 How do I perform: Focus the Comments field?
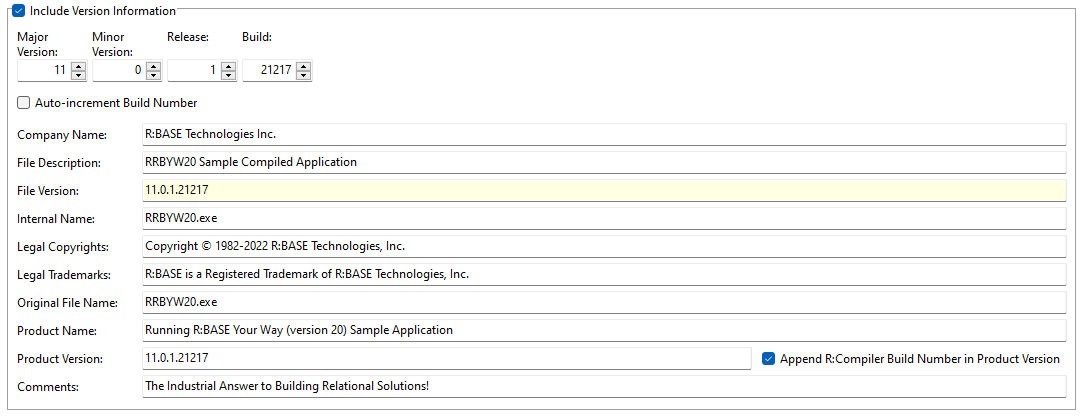[x=604, y=386]
